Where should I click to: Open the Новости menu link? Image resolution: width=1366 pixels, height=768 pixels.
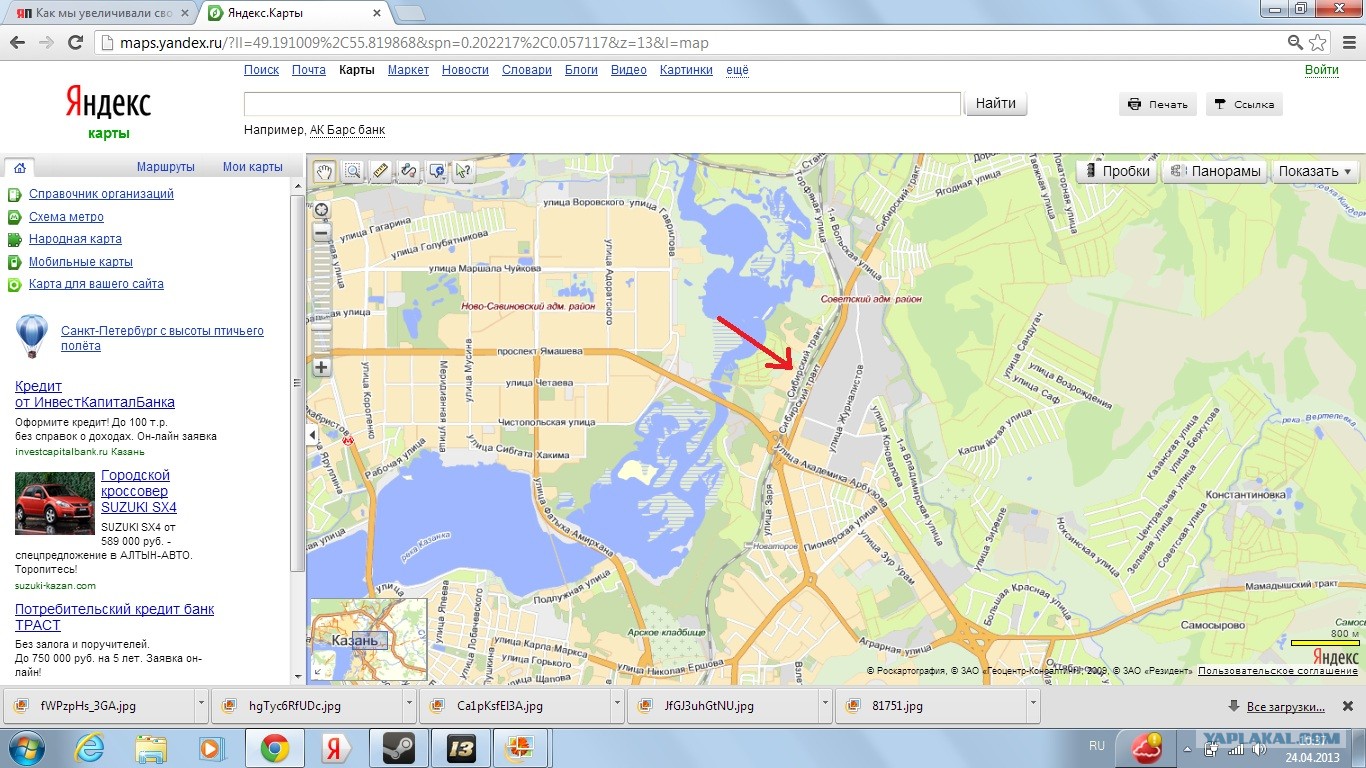click(465, 70)
